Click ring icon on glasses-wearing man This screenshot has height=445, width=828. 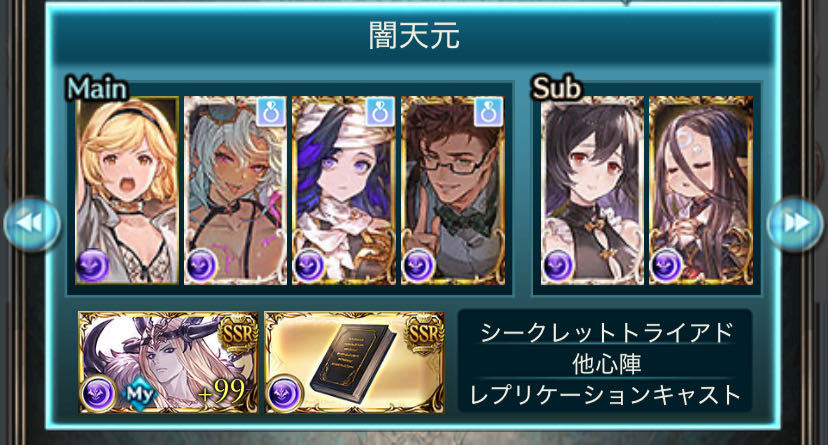488,112
